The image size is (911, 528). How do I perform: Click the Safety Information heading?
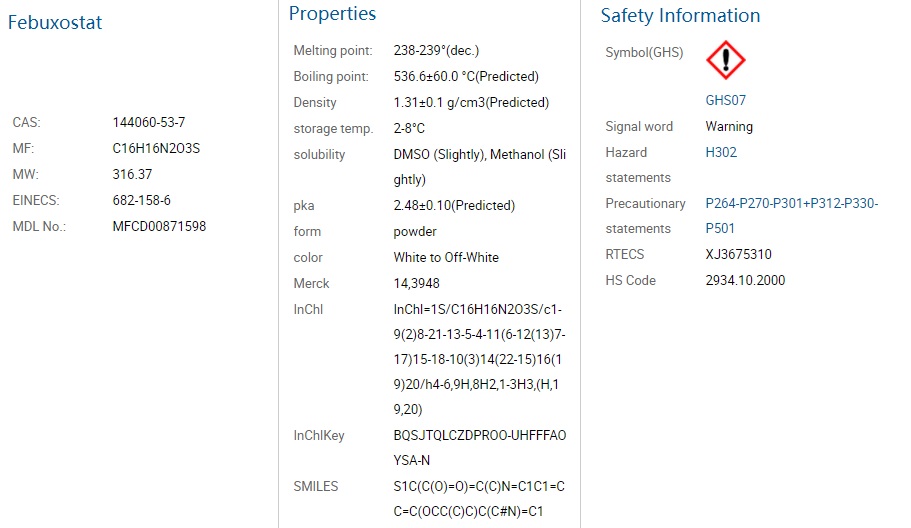click(680, 16)
